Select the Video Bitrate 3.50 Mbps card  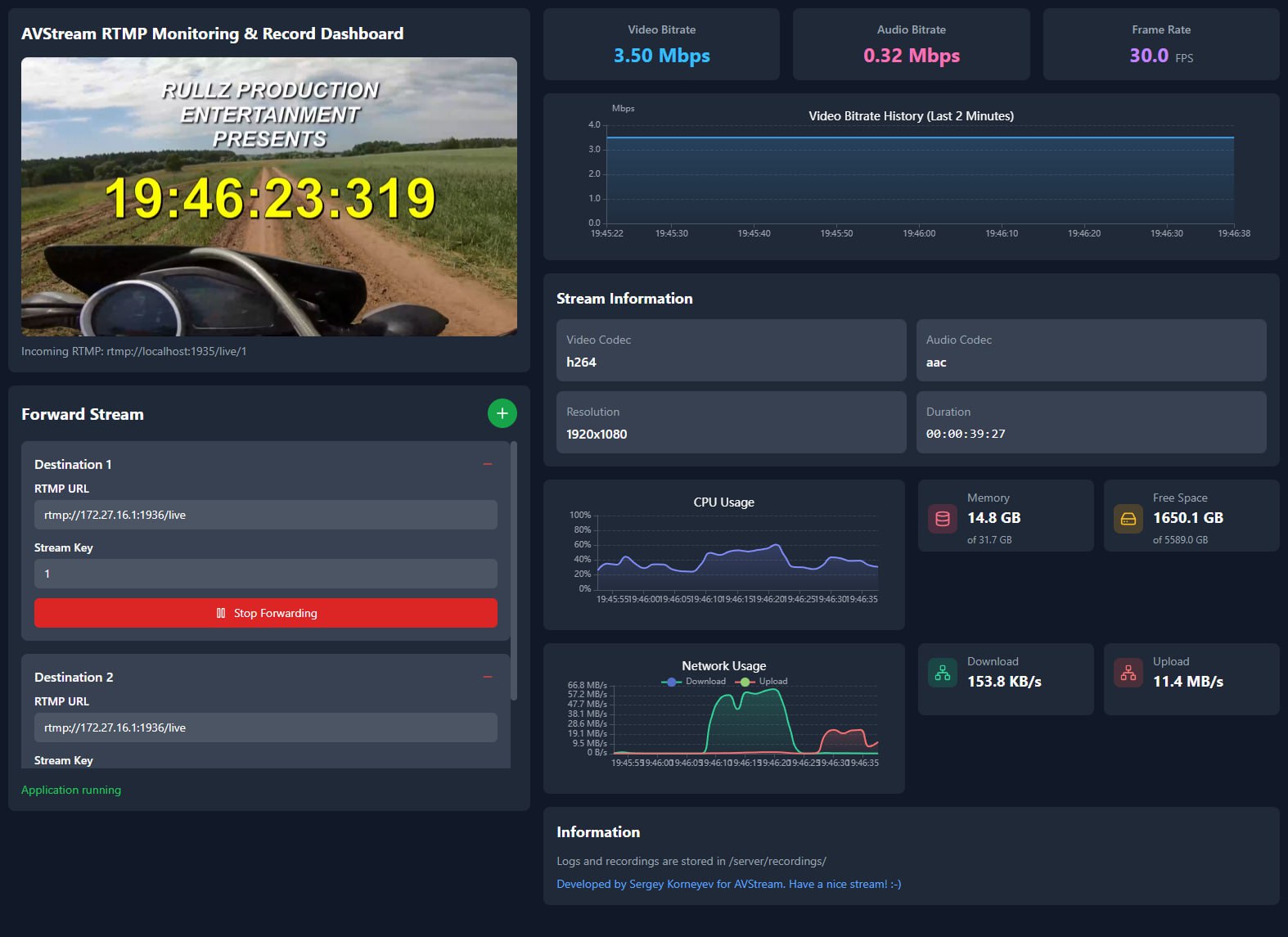[x=661, y=45]
